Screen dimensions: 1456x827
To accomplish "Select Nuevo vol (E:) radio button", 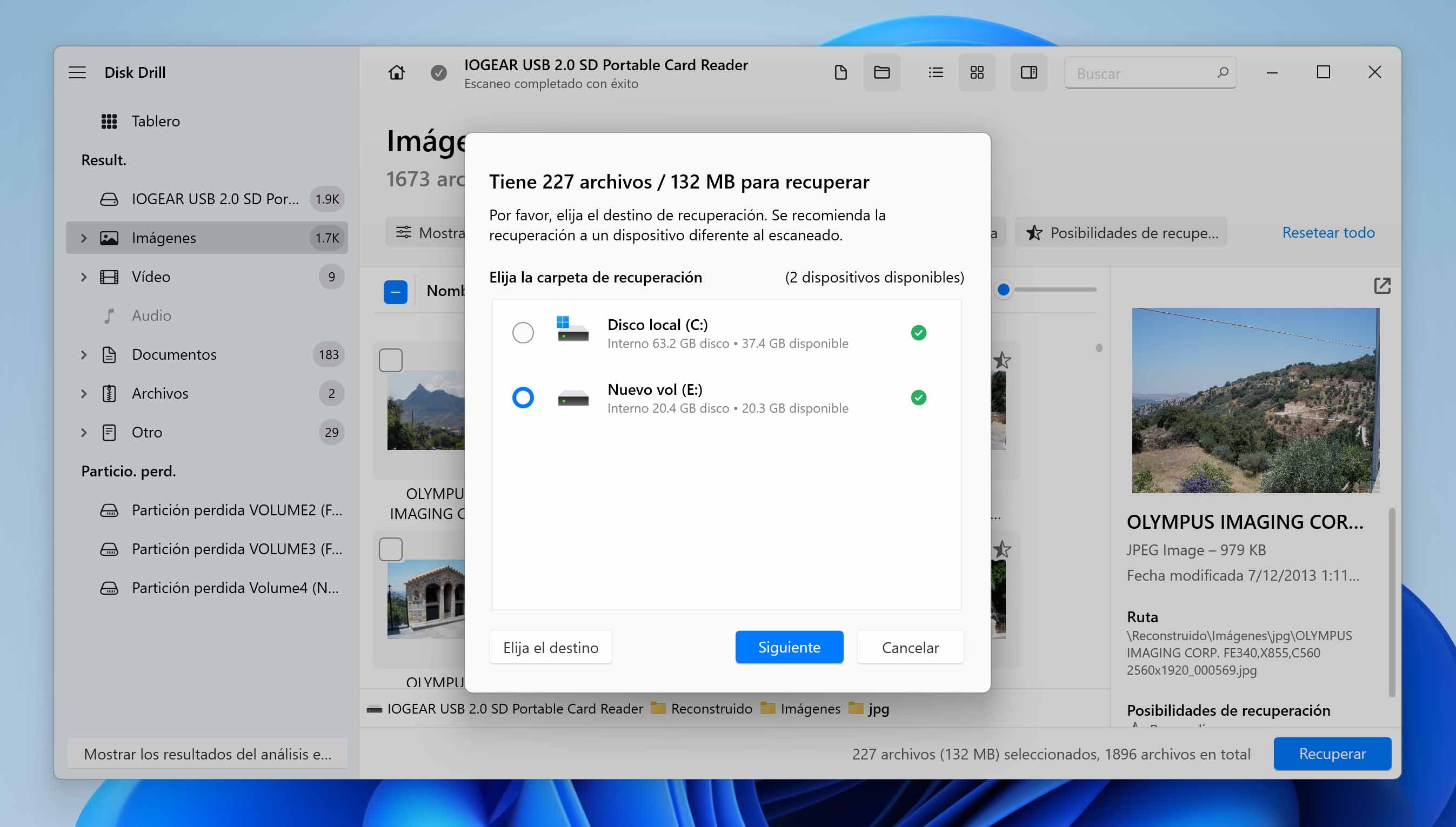I will [x=523, y=398].
